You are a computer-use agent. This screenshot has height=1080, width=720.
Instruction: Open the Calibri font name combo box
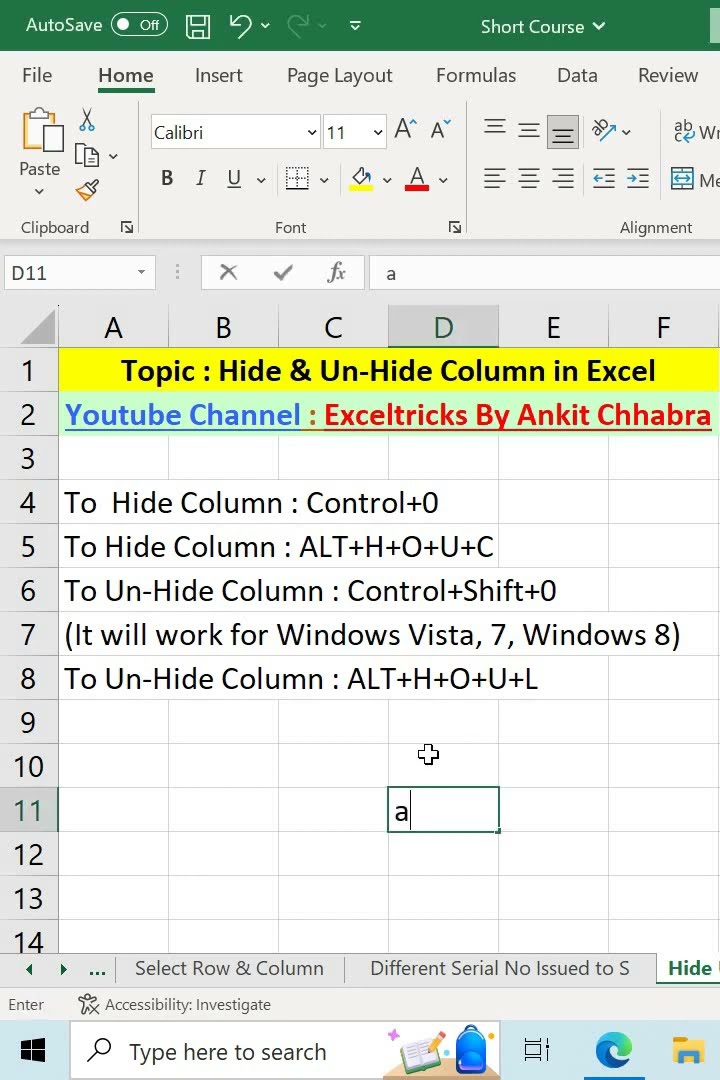[235, 132]
